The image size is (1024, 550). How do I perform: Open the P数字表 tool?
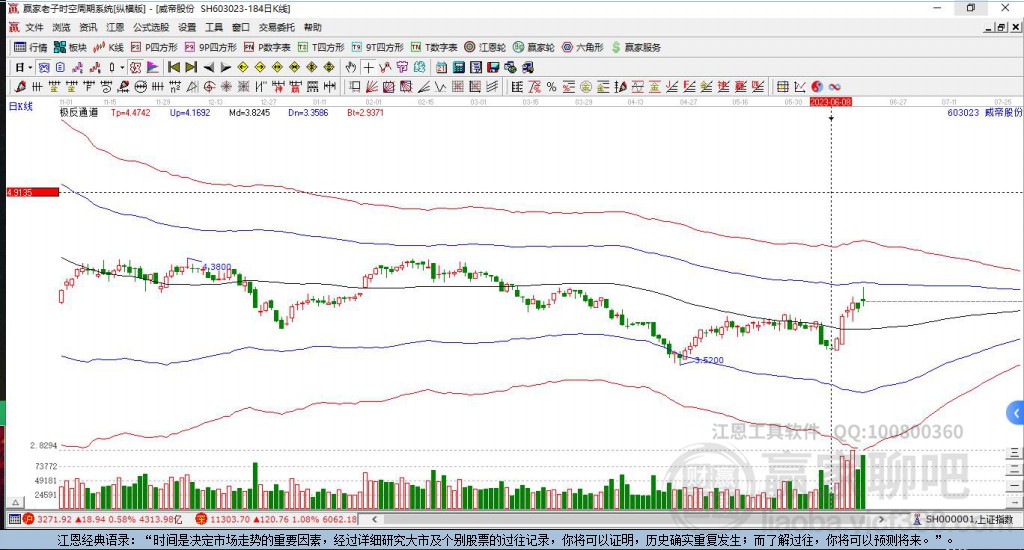[x=267, y=47]
